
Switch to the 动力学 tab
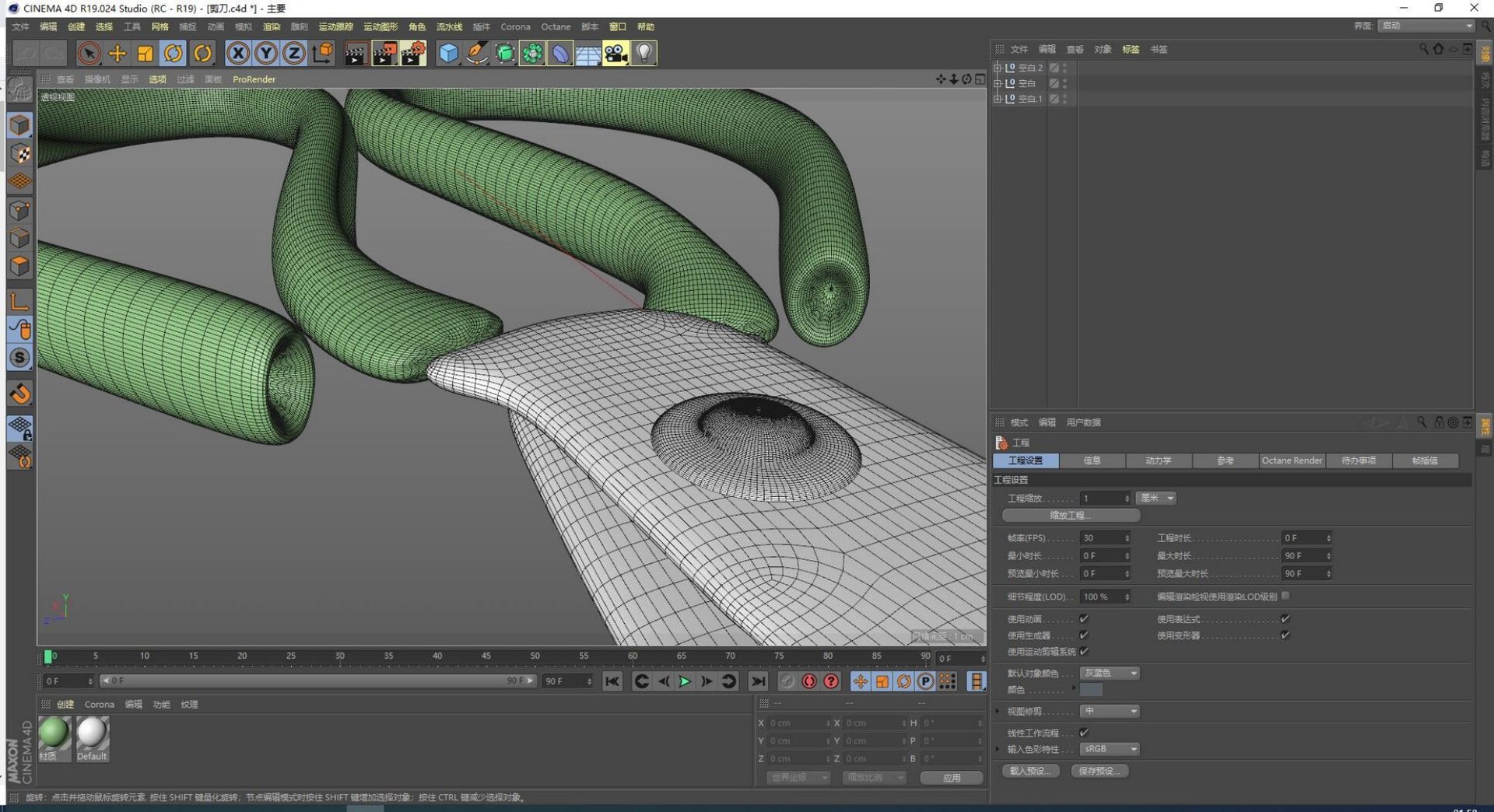(x=1159, y=460)
